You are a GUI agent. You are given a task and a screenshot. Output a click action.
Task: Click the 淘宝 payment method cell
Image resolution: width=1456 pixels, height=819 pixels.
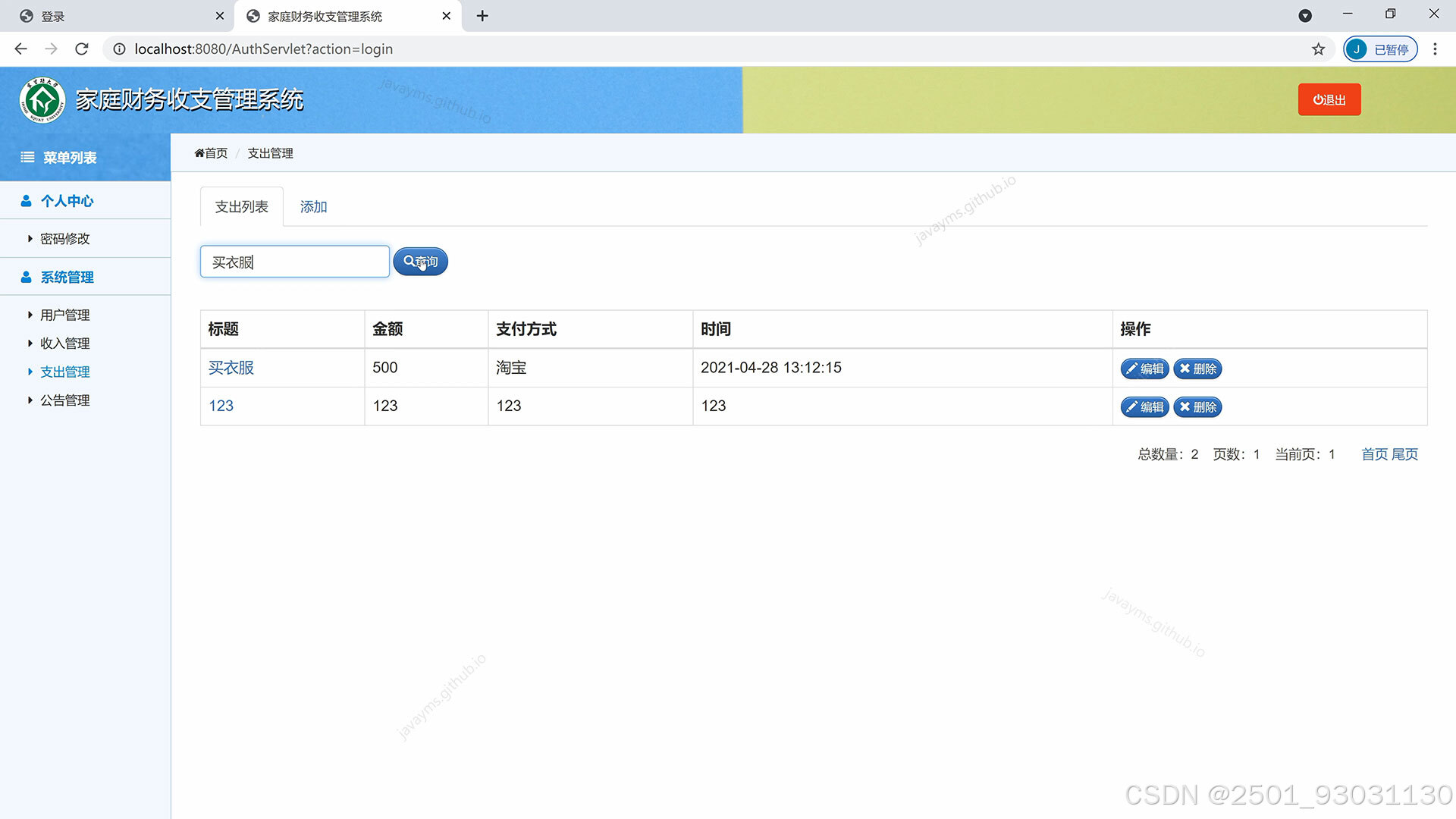[x=590, y=368]
